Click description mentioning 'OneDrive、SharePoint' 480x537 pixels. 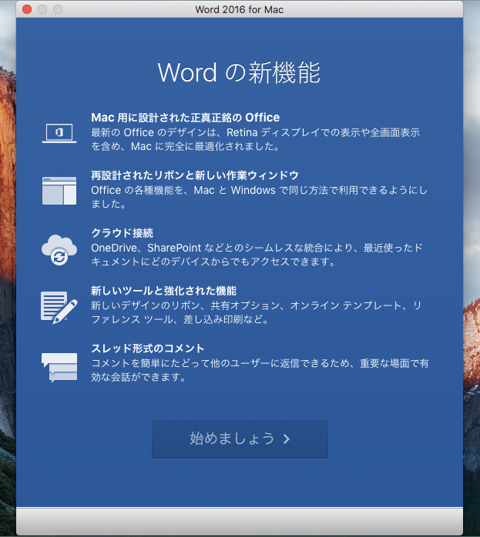click(x=257, y=254)
